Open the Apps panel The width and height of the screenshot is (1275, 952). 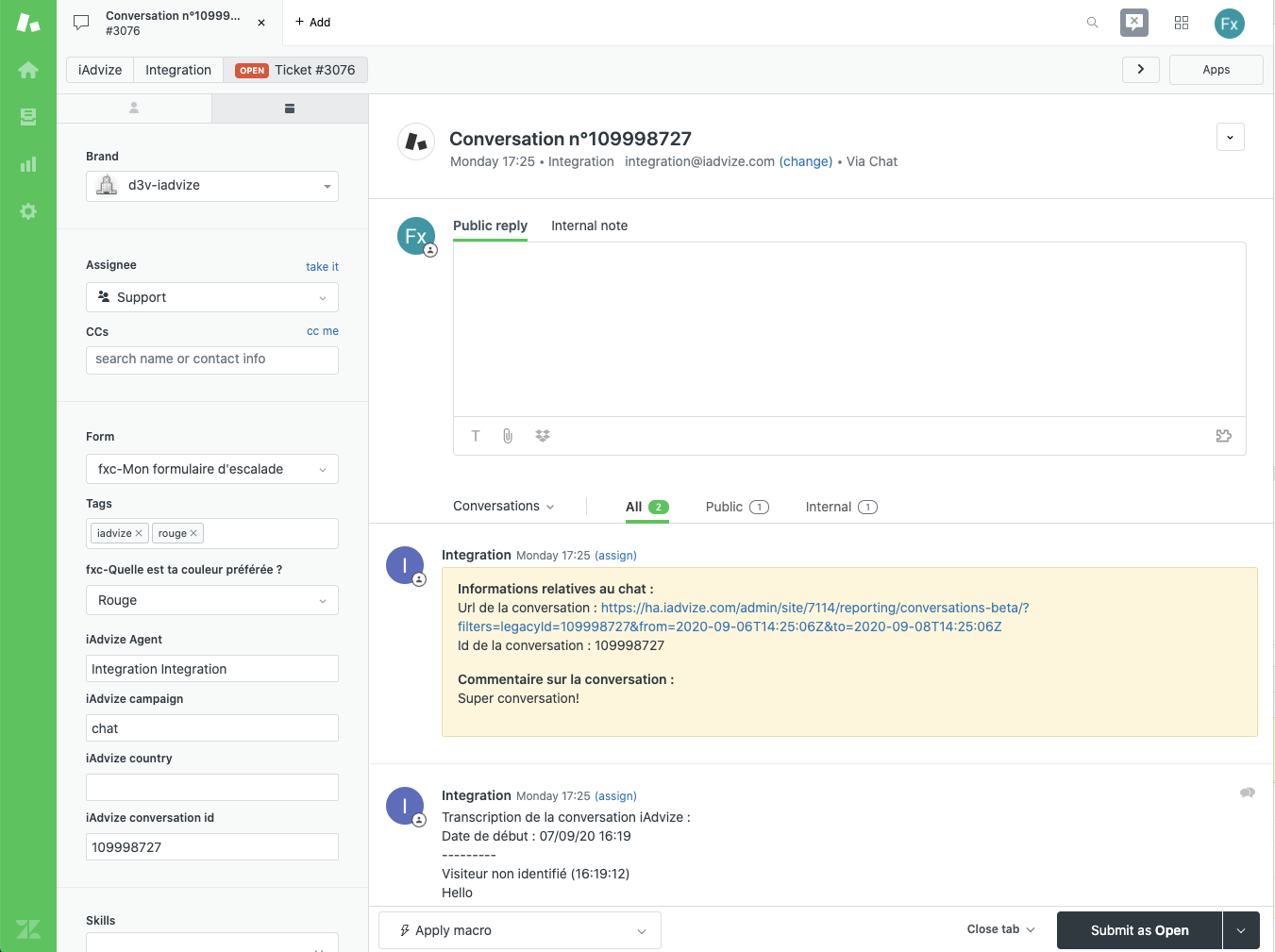[x=1216, y=70]
